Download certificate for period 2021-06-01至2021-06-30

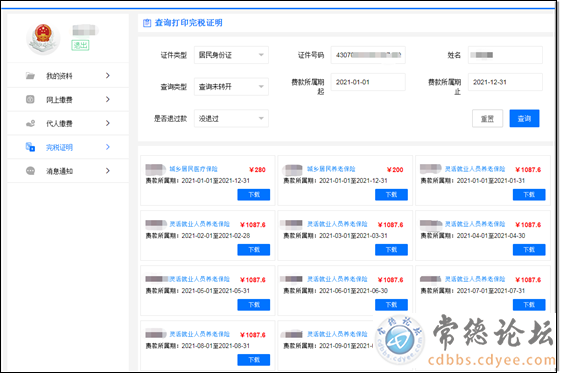pos(391,305)
